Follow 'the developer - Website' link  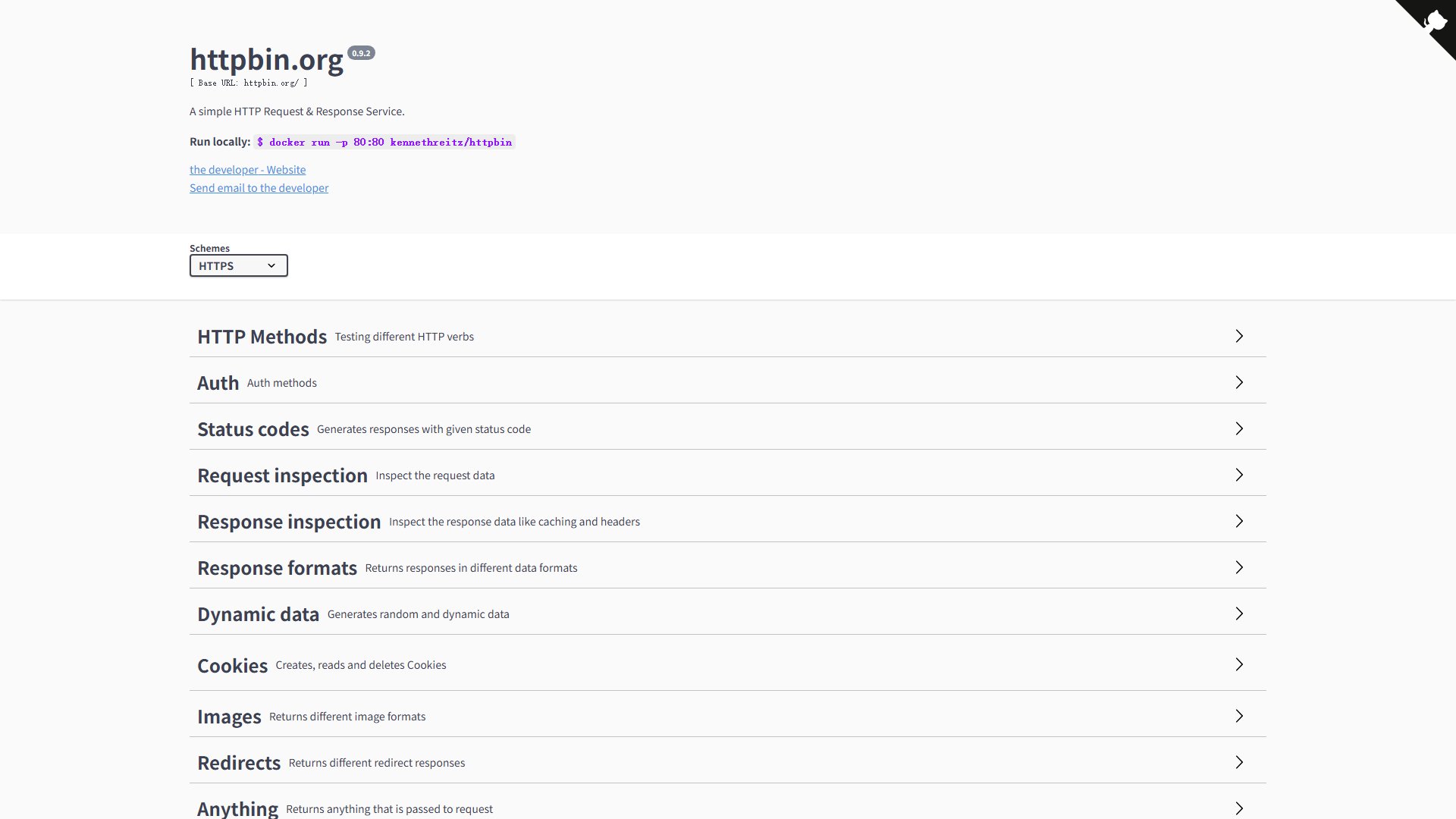(247, 170)
